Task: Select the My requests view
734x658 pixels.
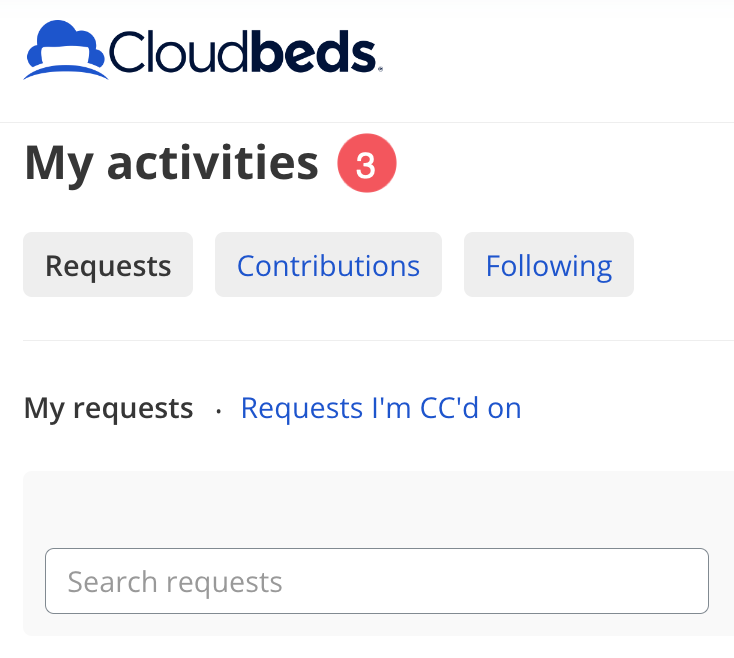Action: 108,408
